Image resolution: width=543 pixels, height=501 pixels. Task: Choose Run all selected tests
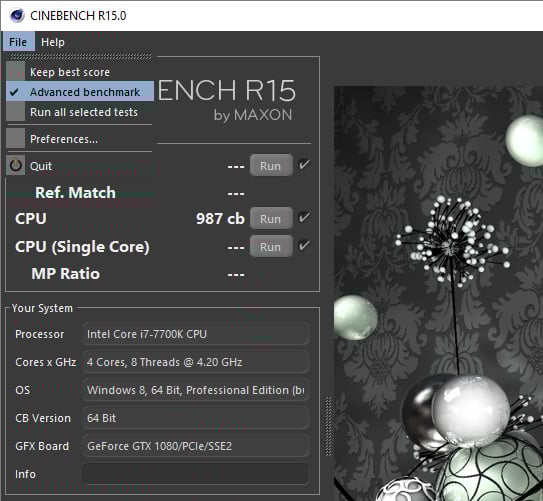[x=80, y=112]
